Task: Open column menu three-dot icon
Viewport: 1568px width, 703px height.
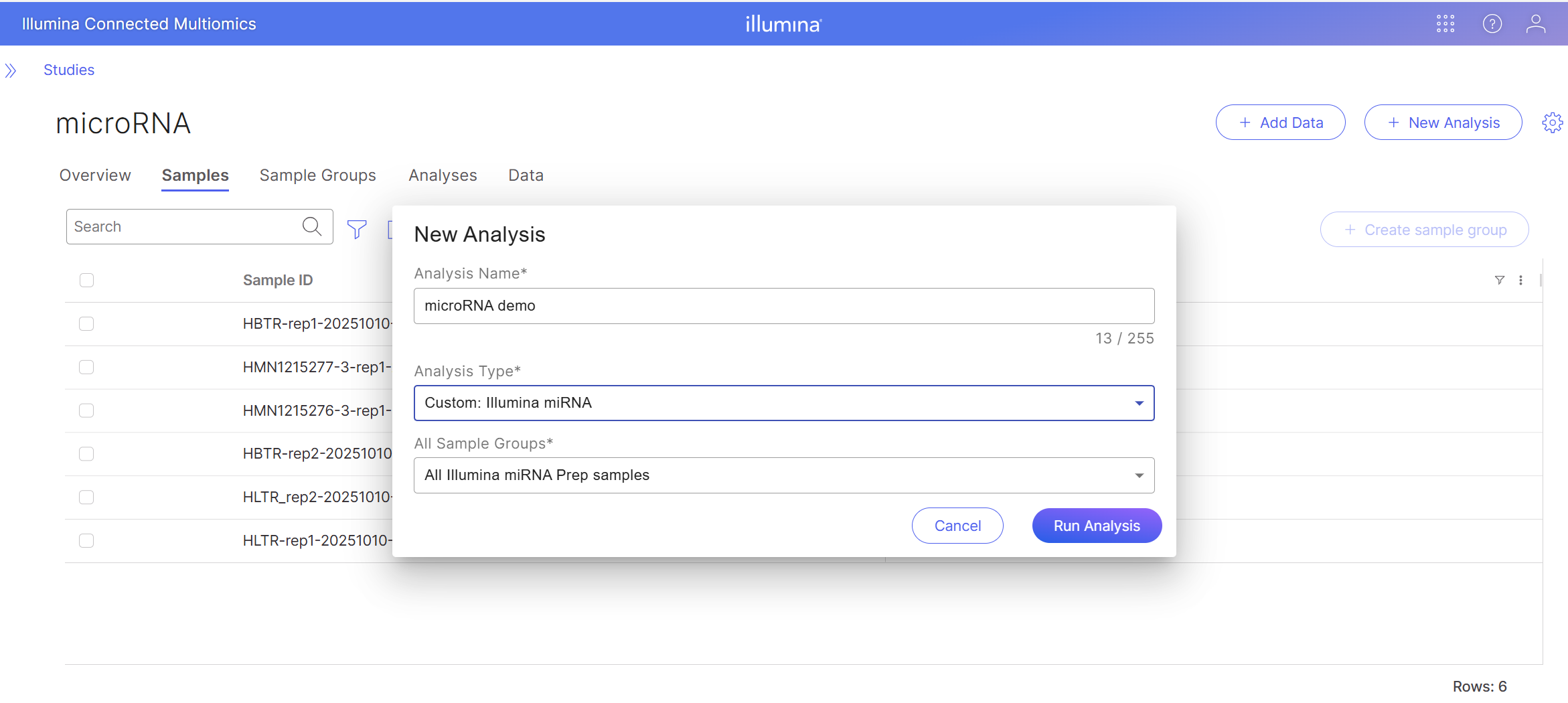Action: 1520,281
